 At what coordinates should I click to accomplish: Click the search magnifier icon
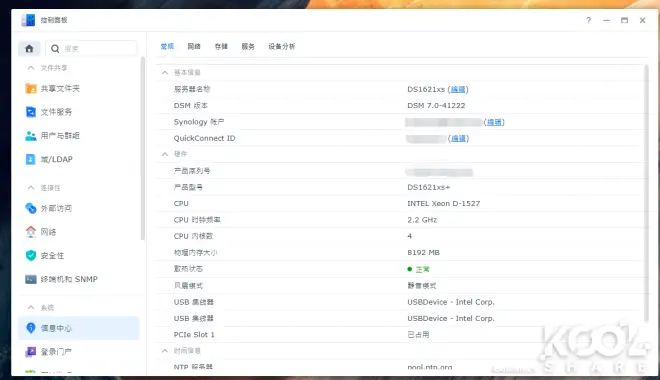point(55,49)
